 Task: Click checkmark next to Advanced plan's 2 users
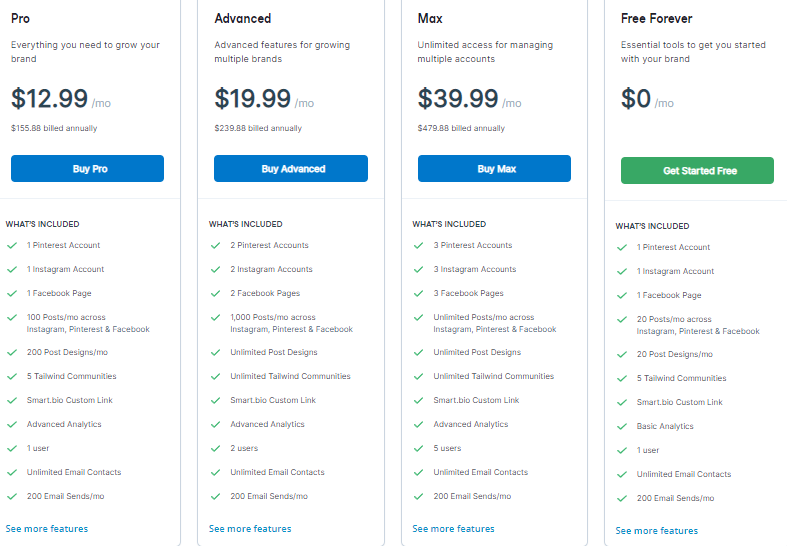coord(215,448)
